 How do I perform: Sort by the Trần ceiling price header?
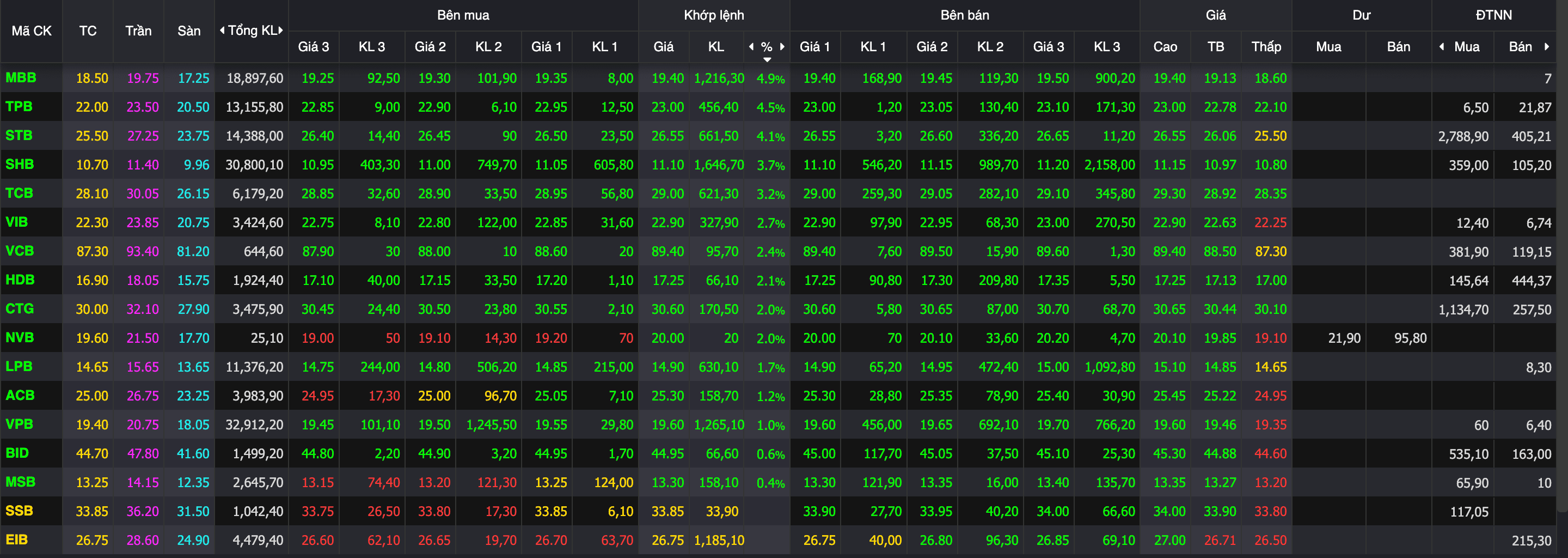138,31
